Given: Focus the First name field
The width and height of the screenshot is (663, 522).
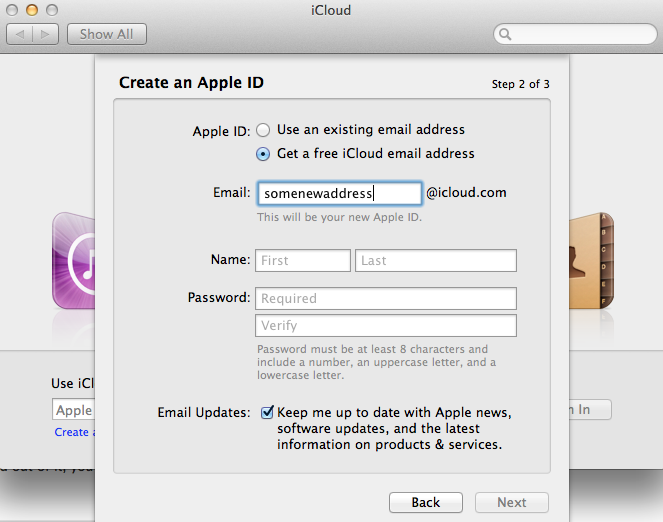Looking at the screenshot, I should (x=303, y=260).
